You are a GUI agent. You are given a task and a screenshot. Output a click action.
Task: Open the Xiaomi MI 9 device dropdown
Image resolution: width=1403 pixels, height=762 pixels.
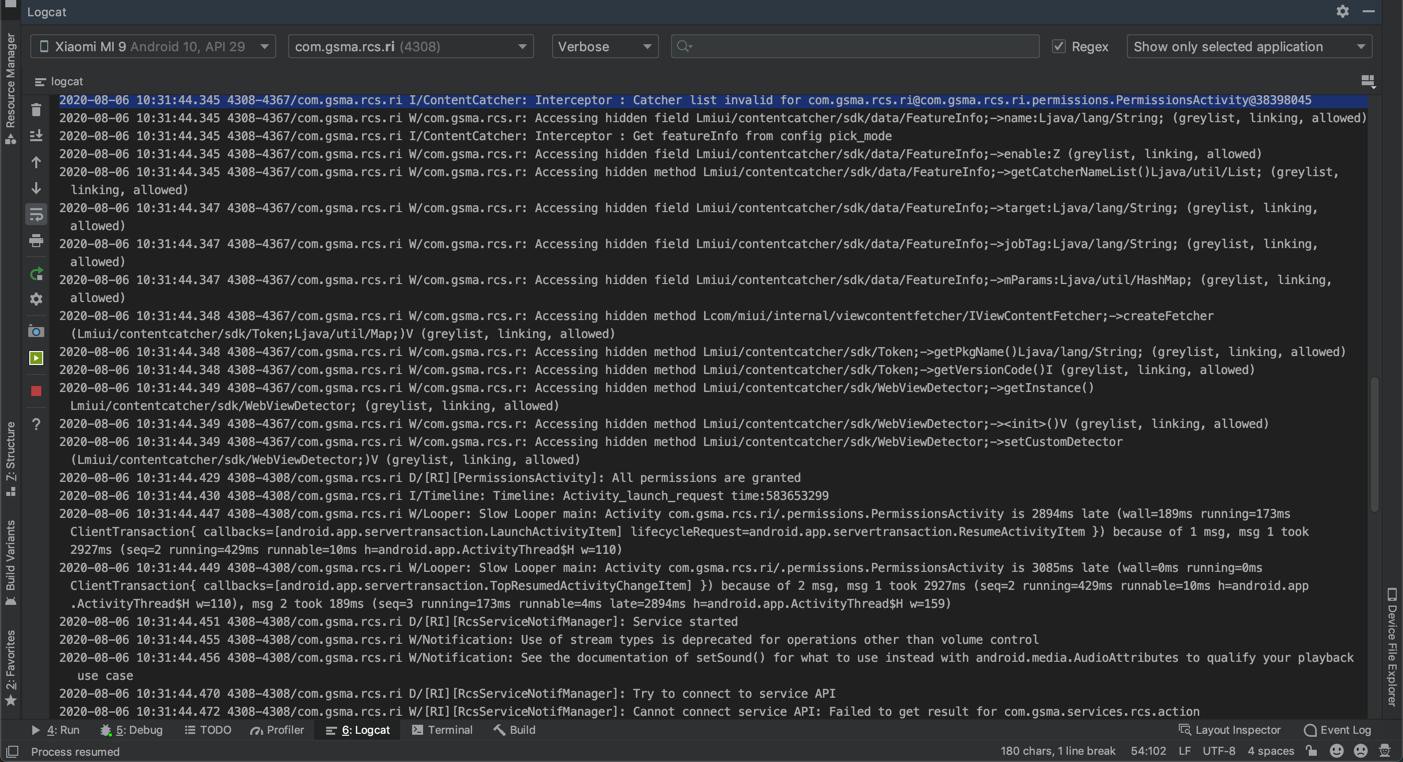click(x=153, y=46)
